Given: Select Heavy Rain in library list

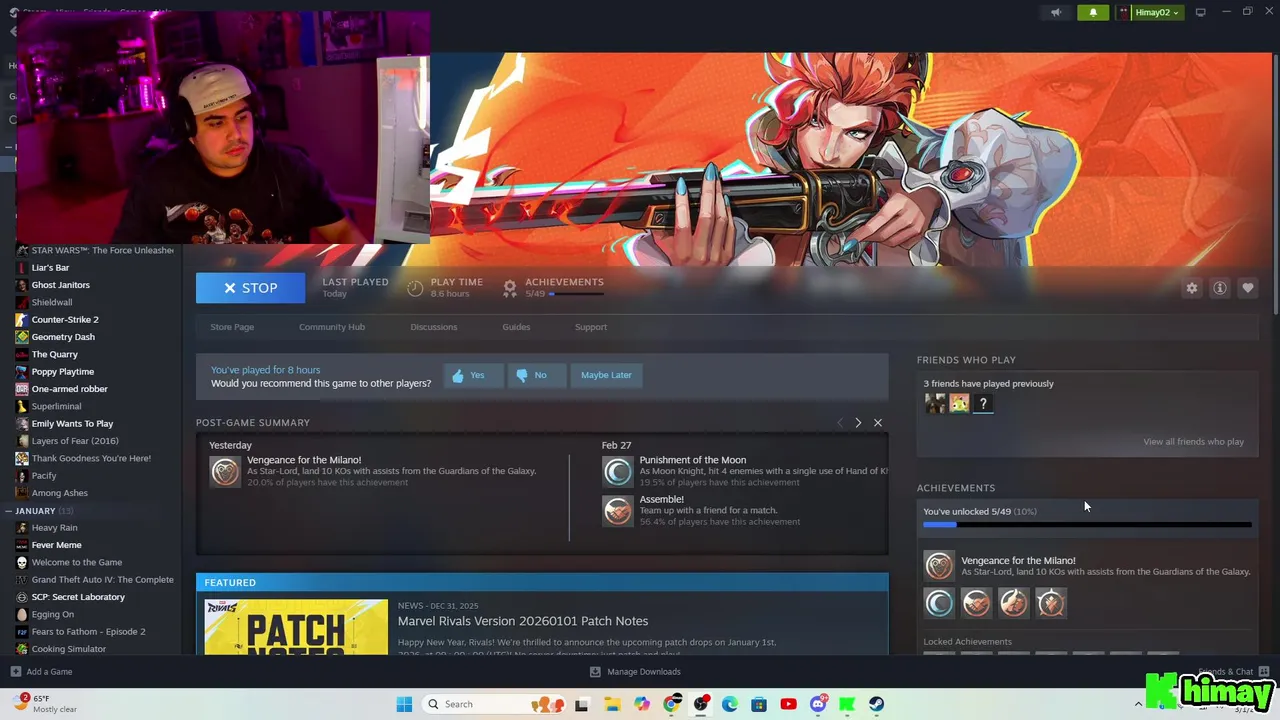Looking at the screenshot, I should pyautogui.click(x=54, y=527).
